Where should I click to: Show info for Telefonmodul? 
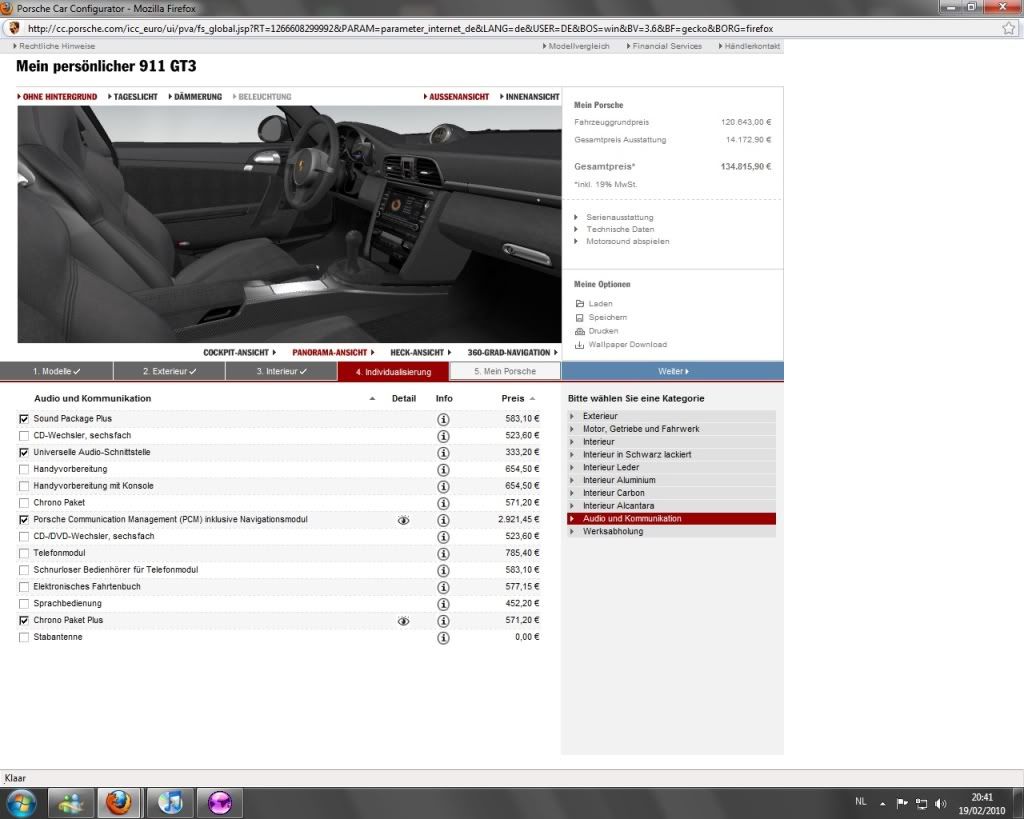(443, 554)
